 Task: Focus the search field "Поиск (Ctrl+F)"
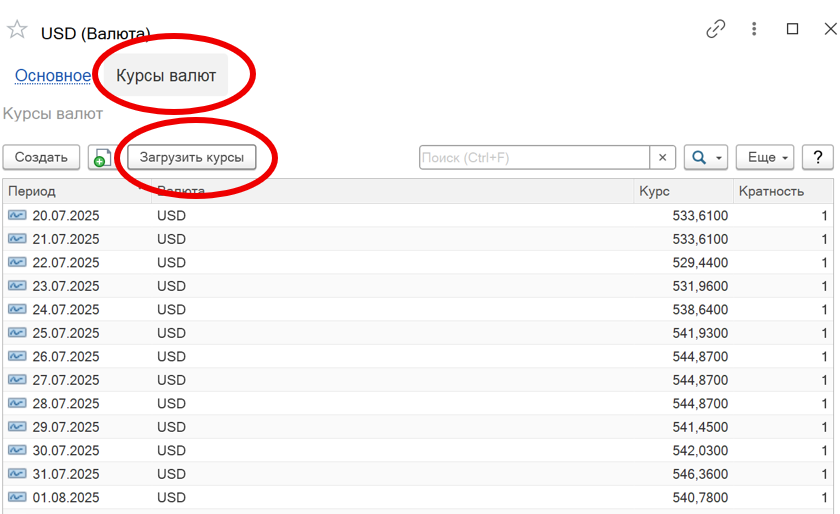pos(534,158)
